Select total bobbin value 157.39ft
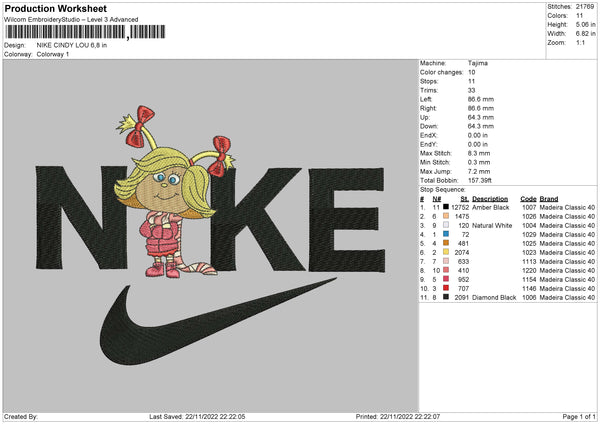The width and height of the screenshot is (600, 424). (x=480, y=180)
